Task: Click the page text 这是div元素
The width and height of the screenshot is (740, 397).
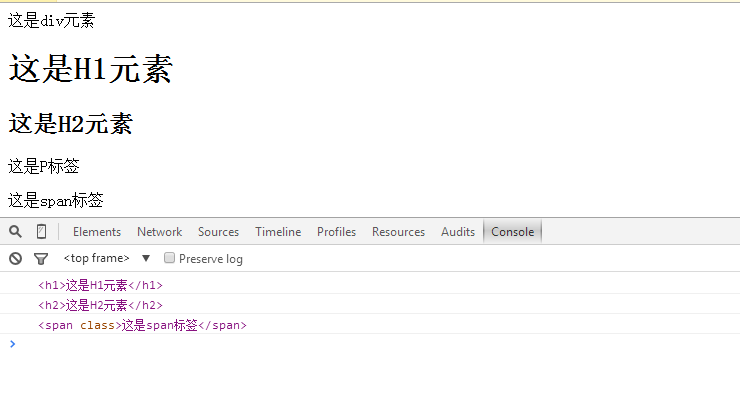Action: pyautogui.click(x=51, y=21)
